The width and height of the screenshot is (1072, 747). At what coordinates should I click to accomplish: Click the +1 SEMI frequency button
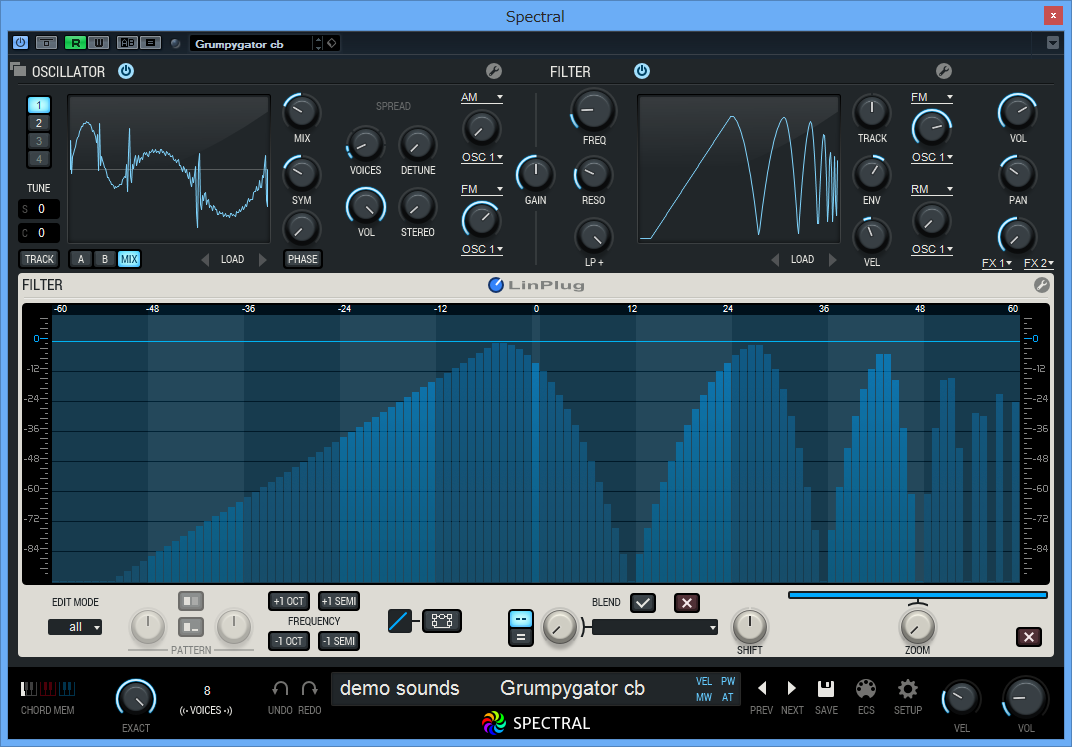[338, 601]
